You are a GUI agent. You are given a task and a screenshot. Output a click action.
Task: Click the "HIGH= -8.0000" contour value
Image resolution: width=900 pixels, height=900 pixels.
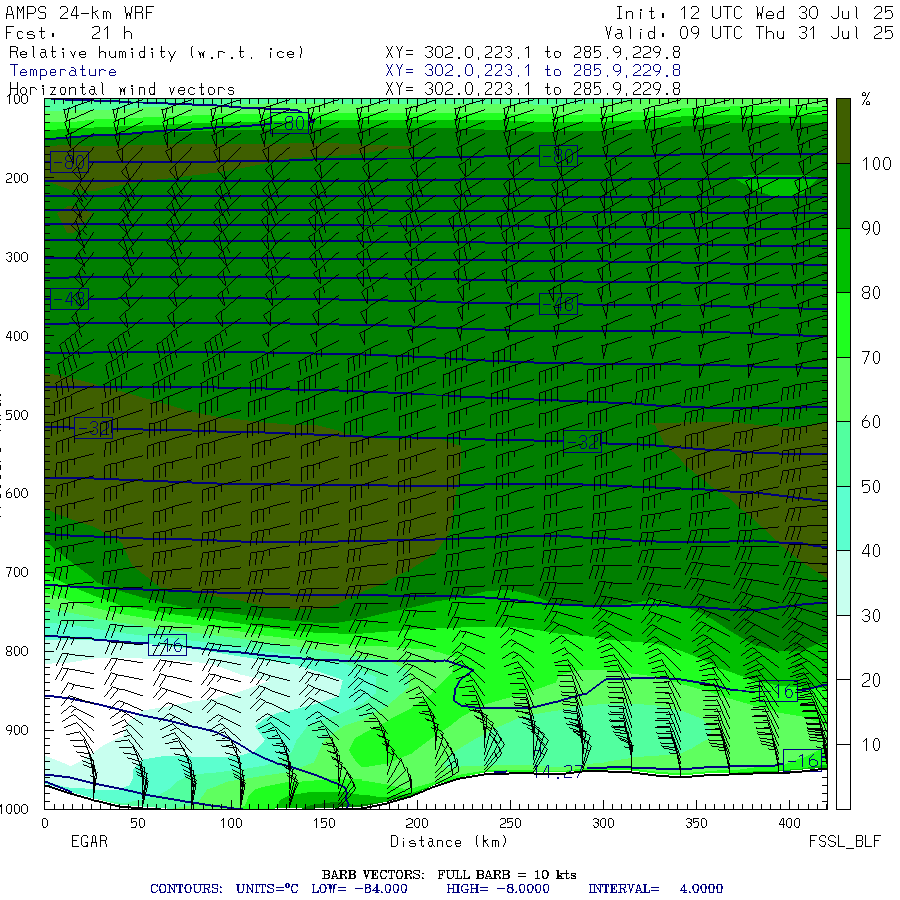(498, 889)
